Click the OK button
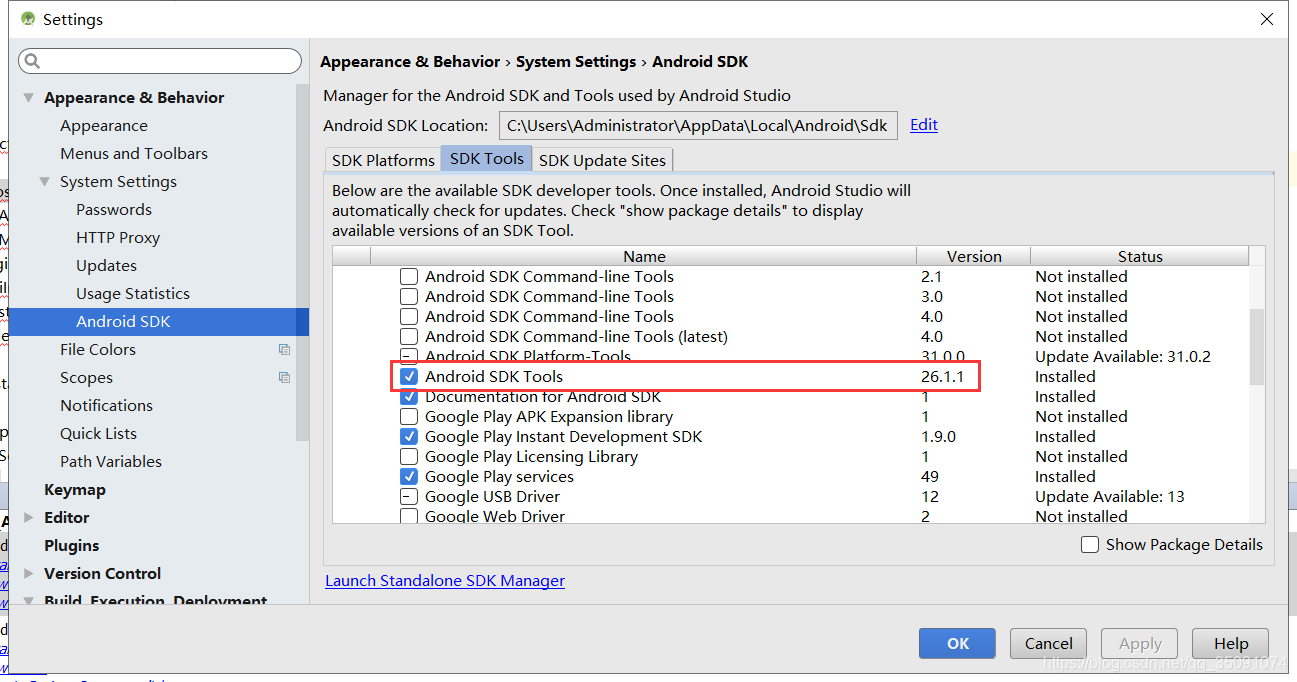The image size is (1297, 682). [958, 643]
